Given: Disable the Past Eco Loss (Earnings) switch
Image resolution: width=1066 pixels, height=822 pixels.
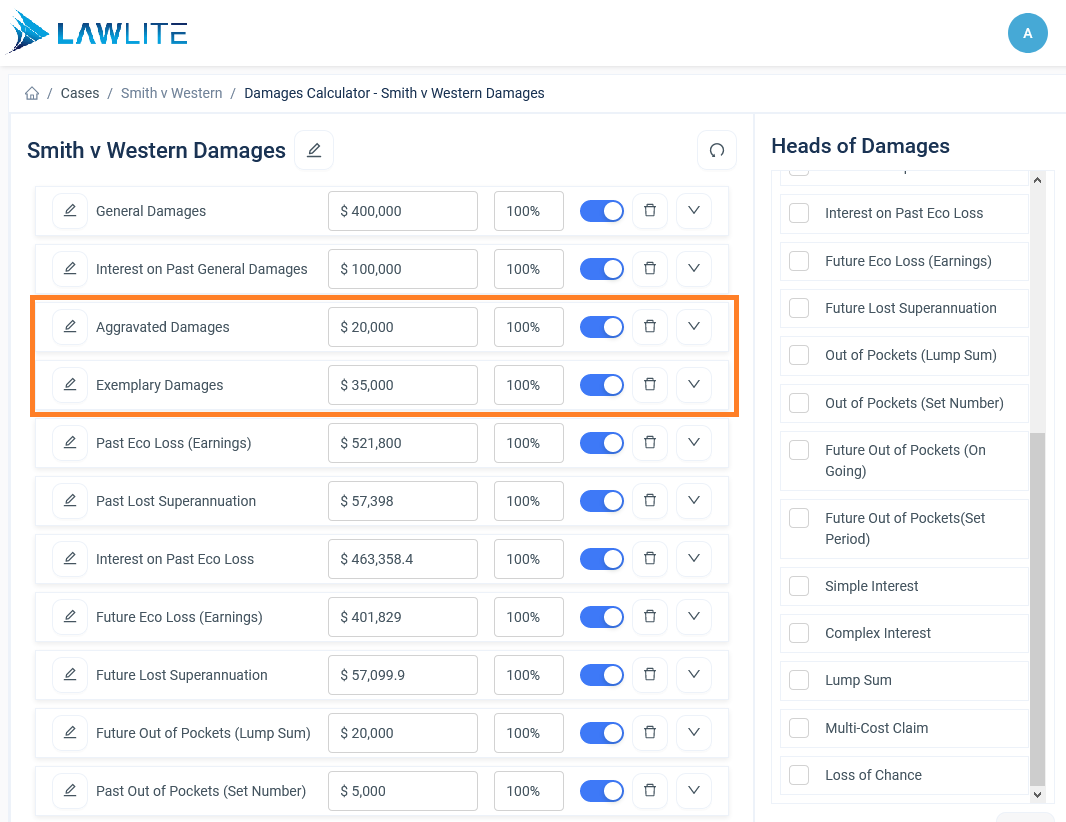Looking at the screenshot, I should pyautogui.click(x=602, y=443).
